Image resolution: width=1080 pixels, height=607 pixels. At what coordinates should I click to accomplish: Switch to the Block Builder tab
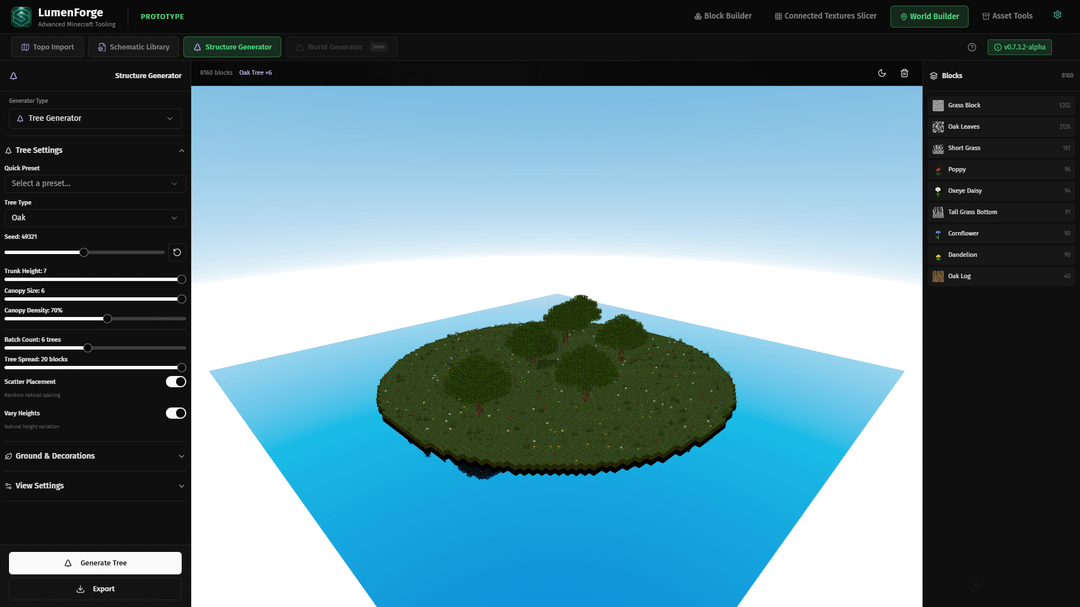(722, 16)
